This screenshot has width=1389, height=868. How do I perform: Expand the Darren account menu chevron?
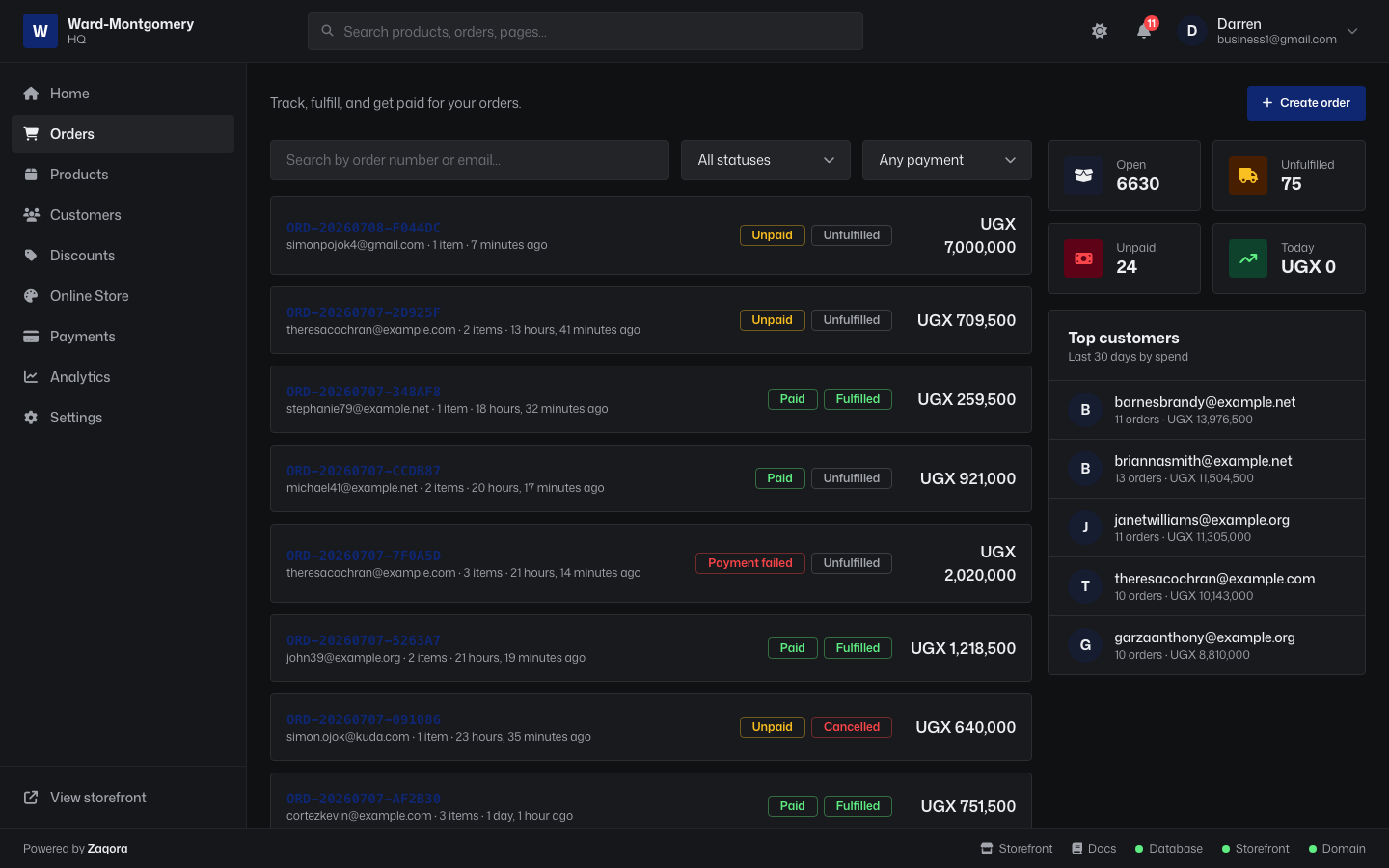pos(1352,31)
